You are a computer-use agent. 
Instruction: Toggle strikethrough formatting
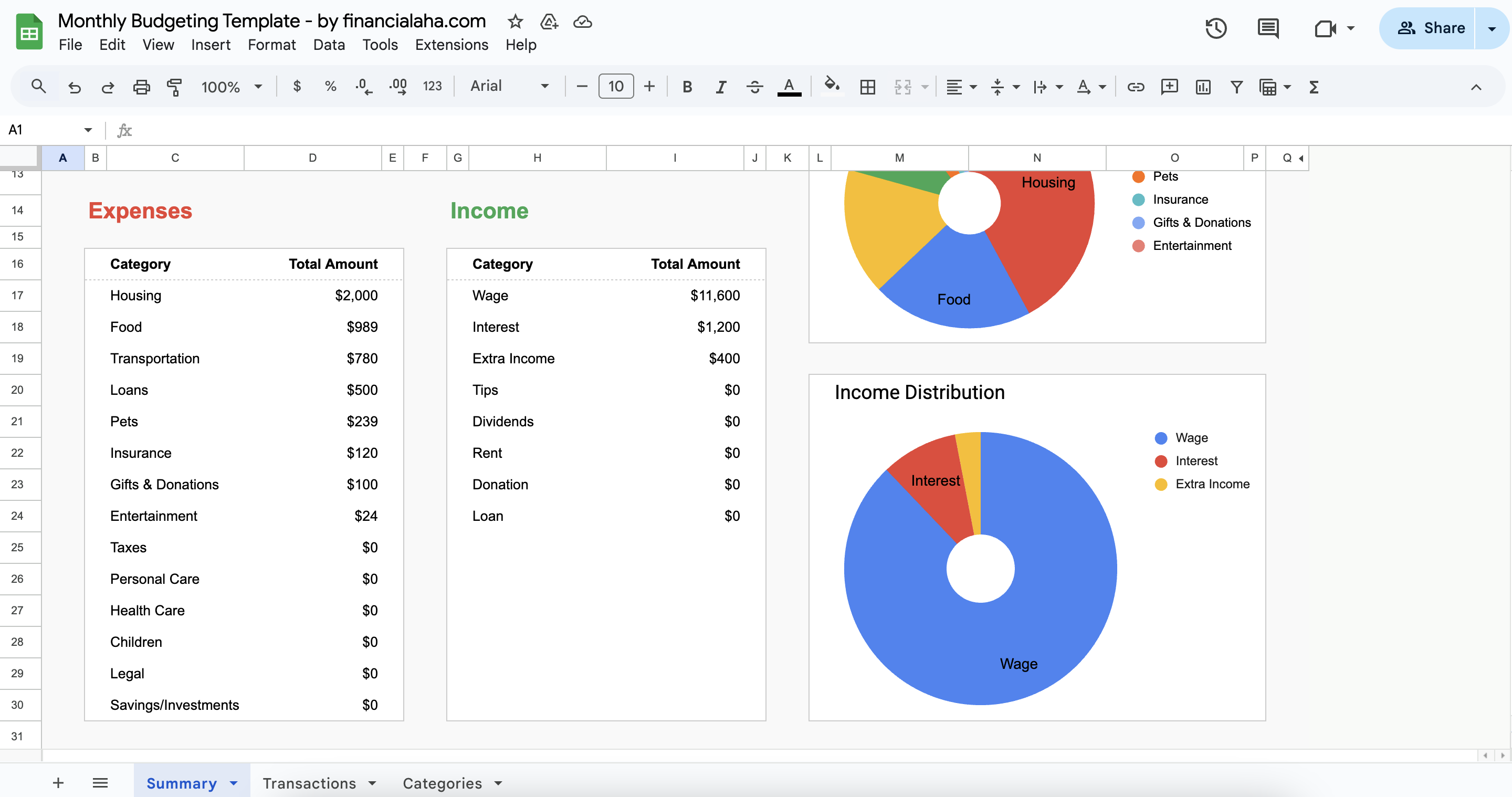[x=755, y=87]
